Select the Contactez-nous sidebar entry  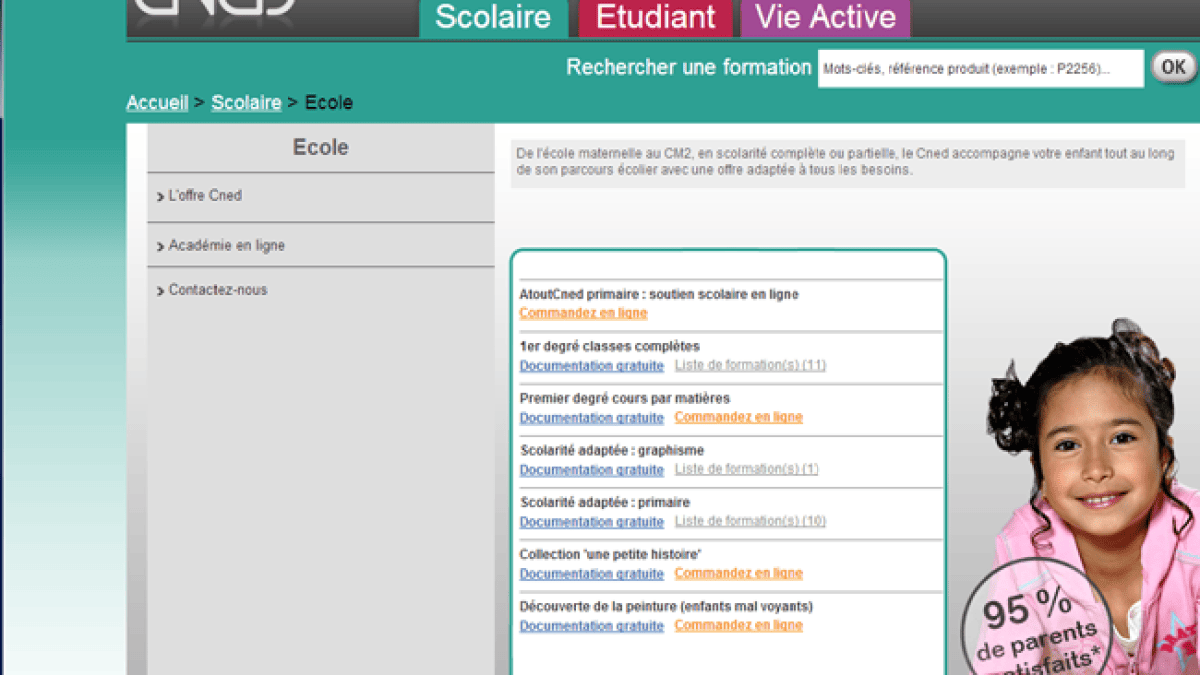(x=320, y=290)
